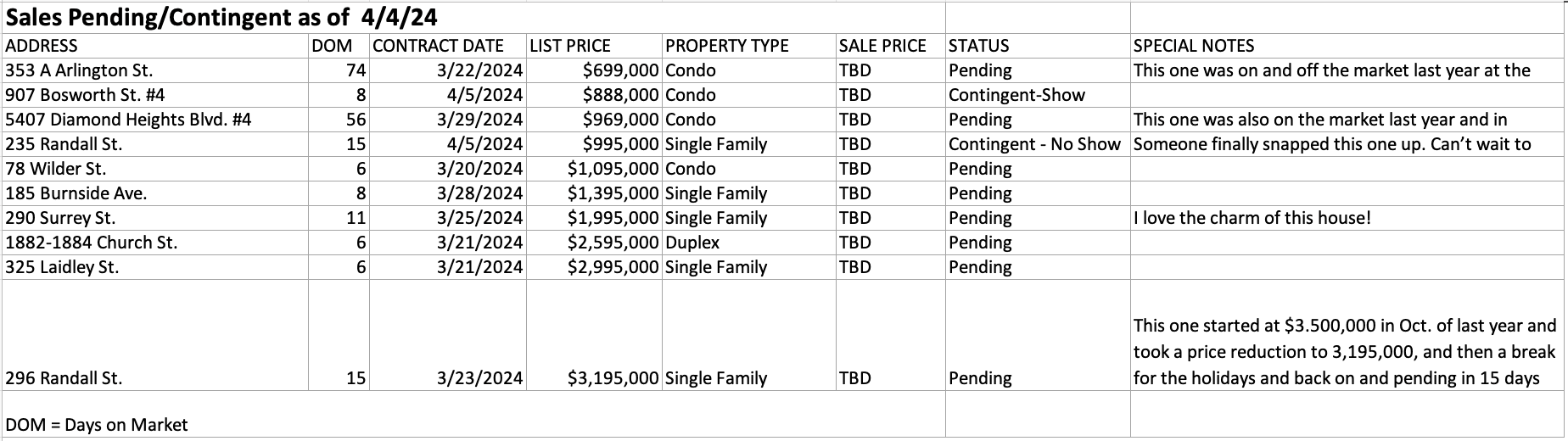1568x441 pixels.
Task: Click the STATUS header cell
Action: (x=1038, y=46)
